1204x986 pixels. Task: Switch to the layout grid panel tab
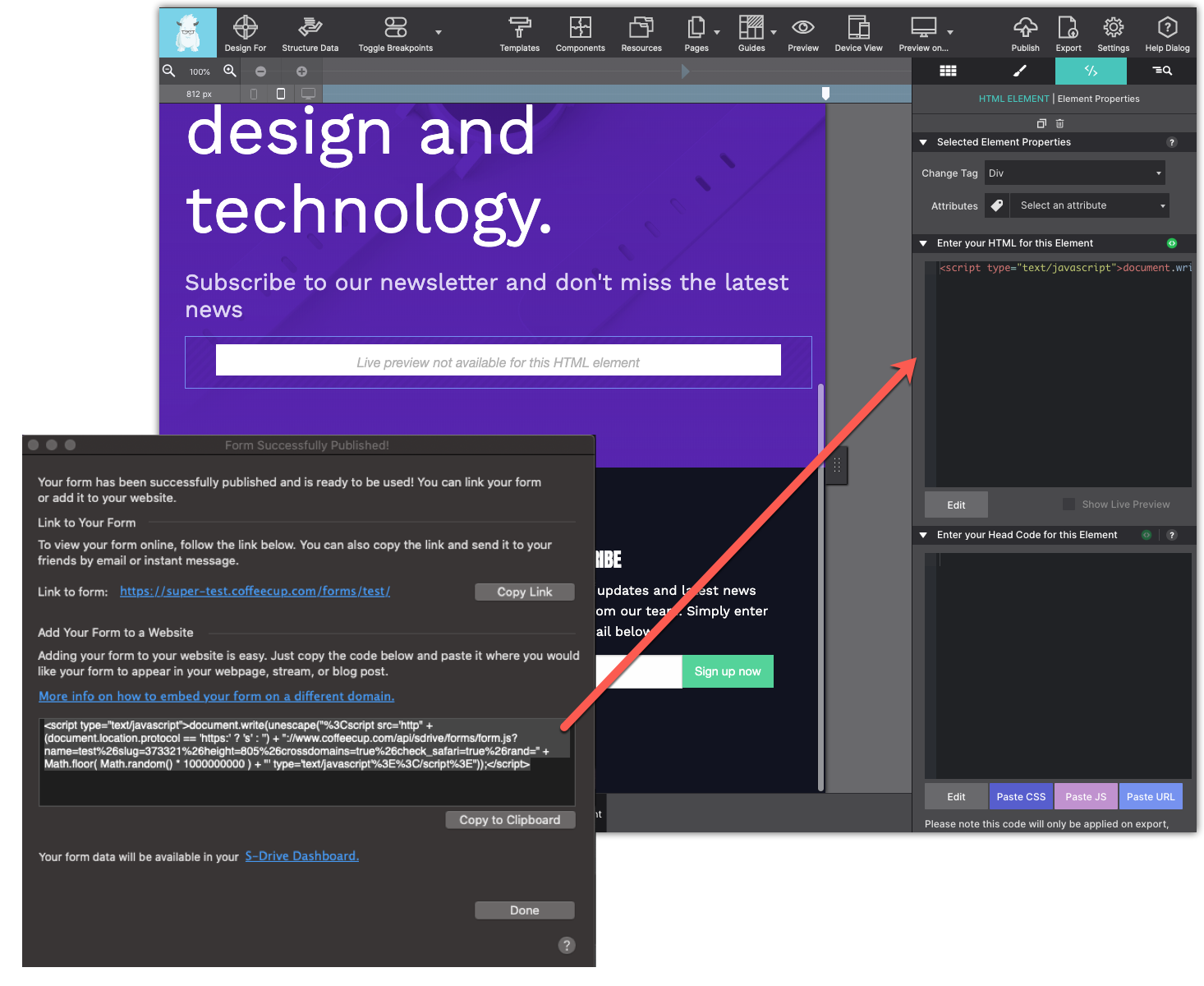click(948, 71)
